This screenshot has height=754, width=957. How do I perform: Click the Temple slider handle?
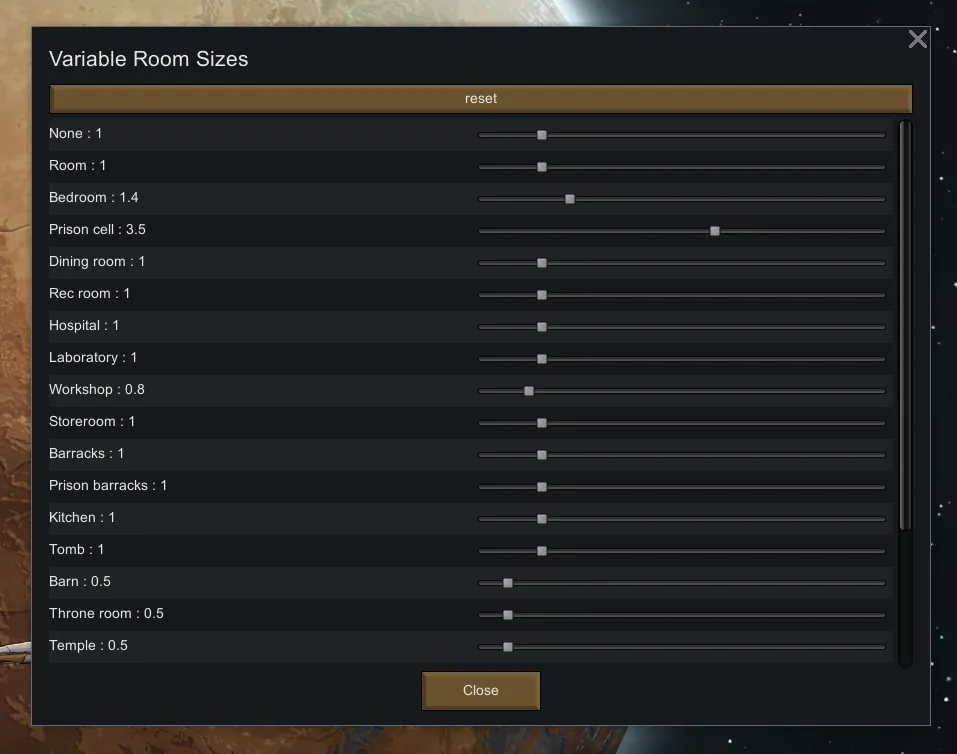pos(508,647)
